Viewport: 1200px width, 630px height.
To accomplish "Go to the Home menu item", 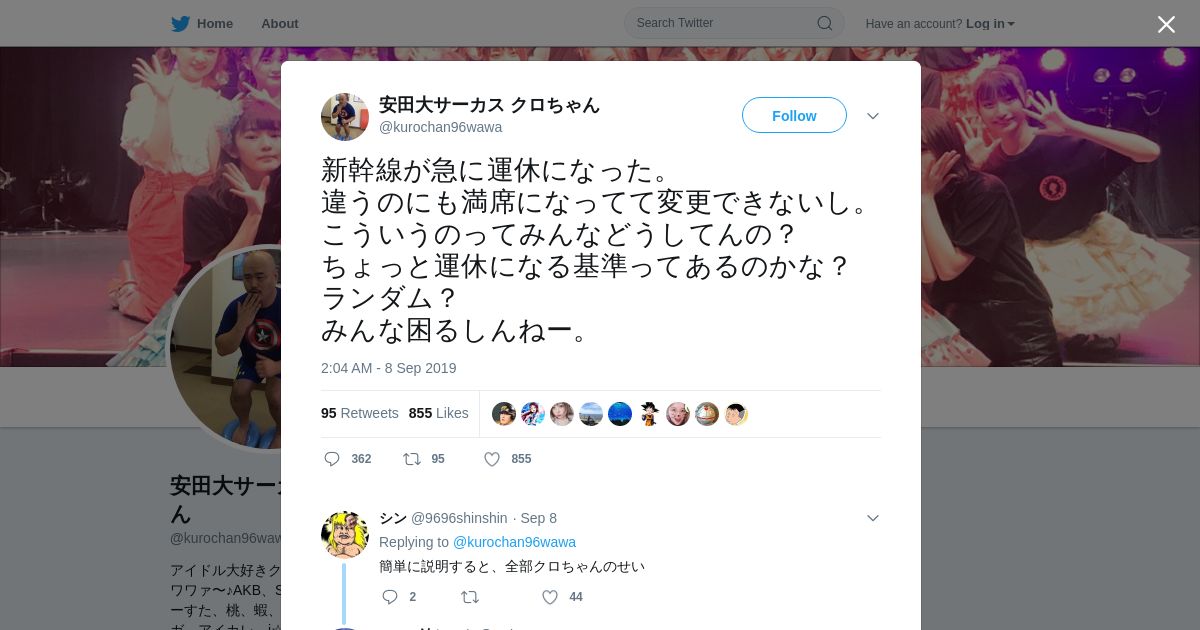I will pos(215,24).
